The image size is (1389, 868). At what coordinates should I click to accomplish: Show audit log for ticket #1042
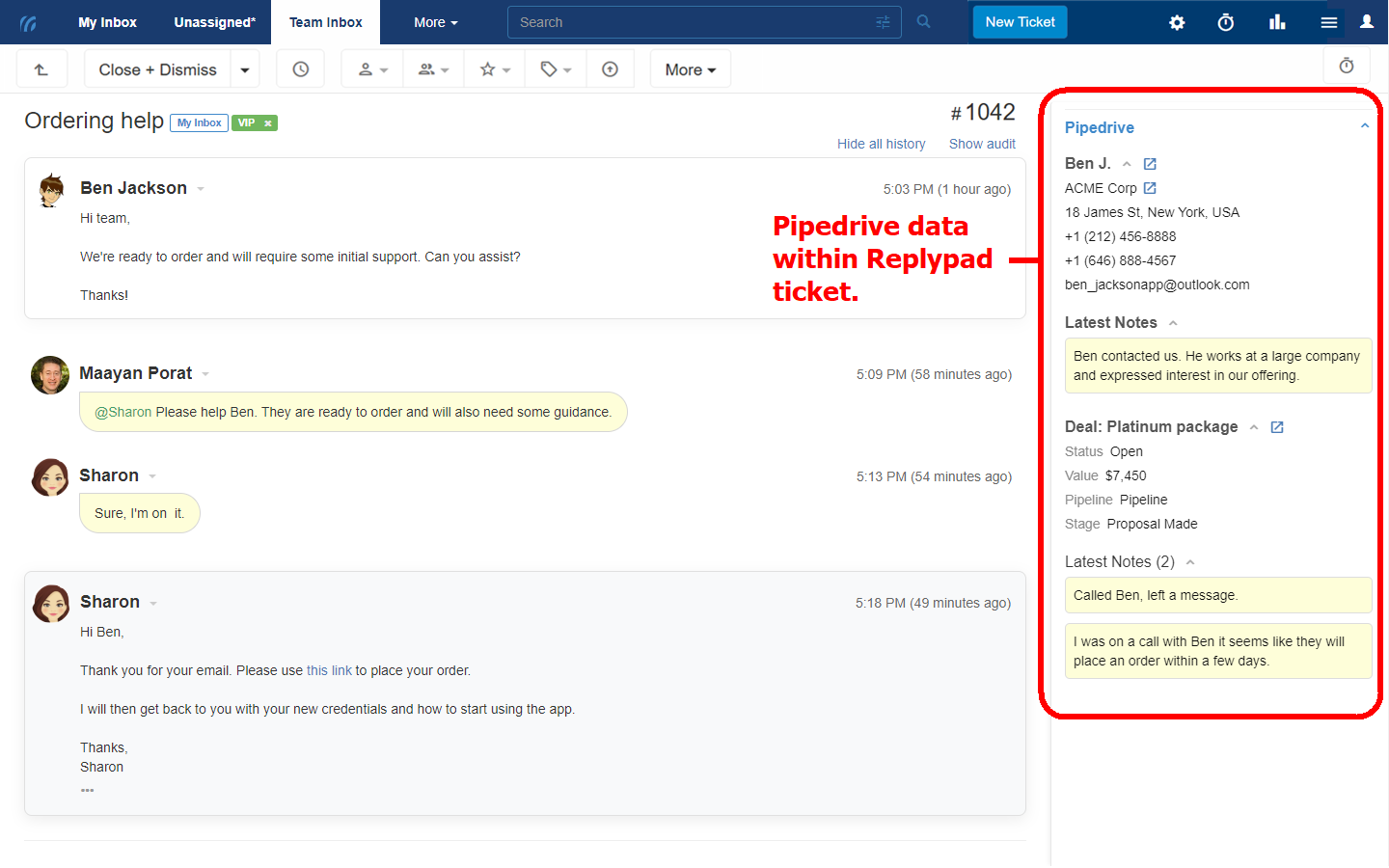pyautogui.click(x=982, y=143)
